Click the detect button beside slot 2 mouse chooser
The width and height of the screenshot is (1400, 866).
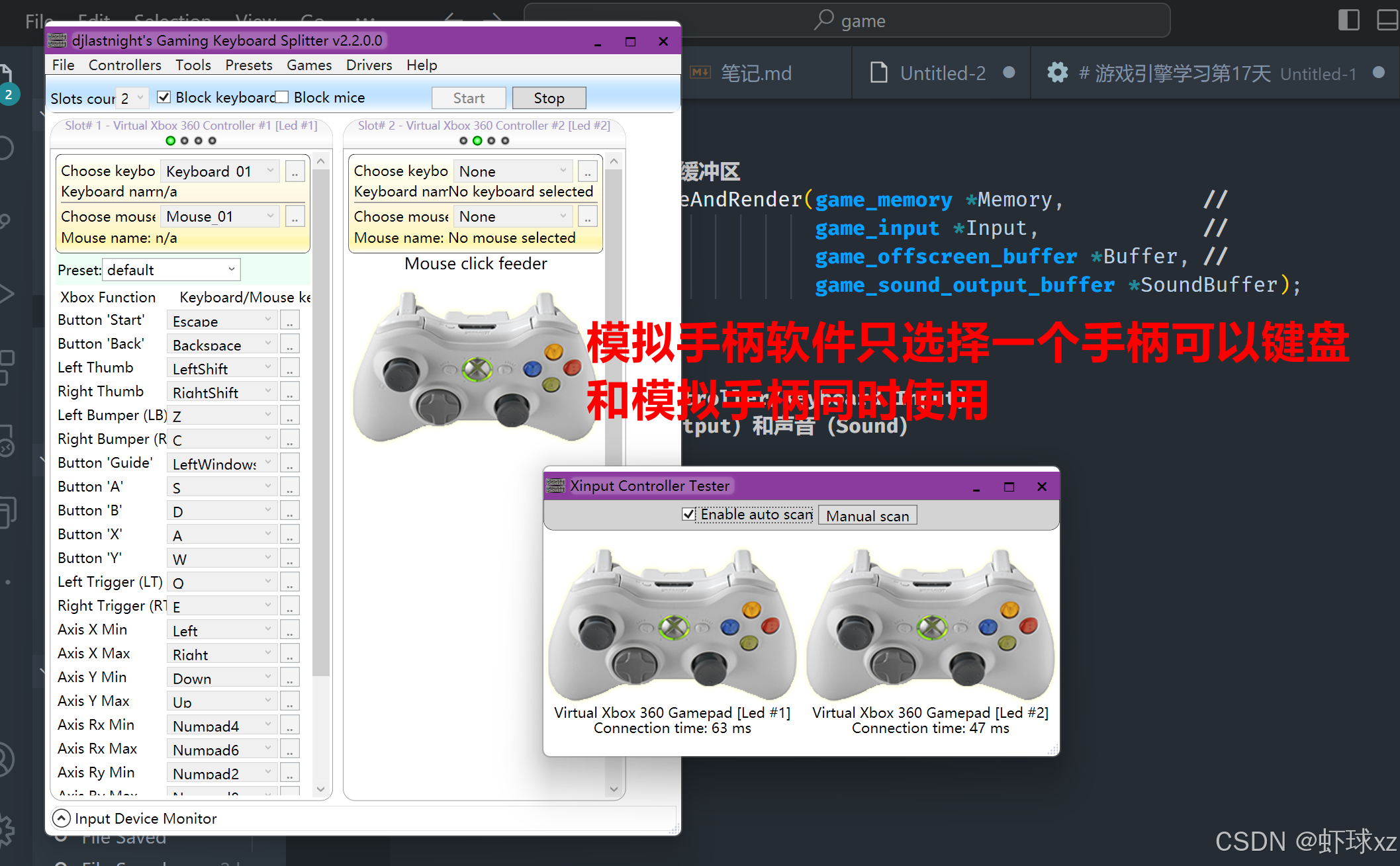tap(587, 216)
